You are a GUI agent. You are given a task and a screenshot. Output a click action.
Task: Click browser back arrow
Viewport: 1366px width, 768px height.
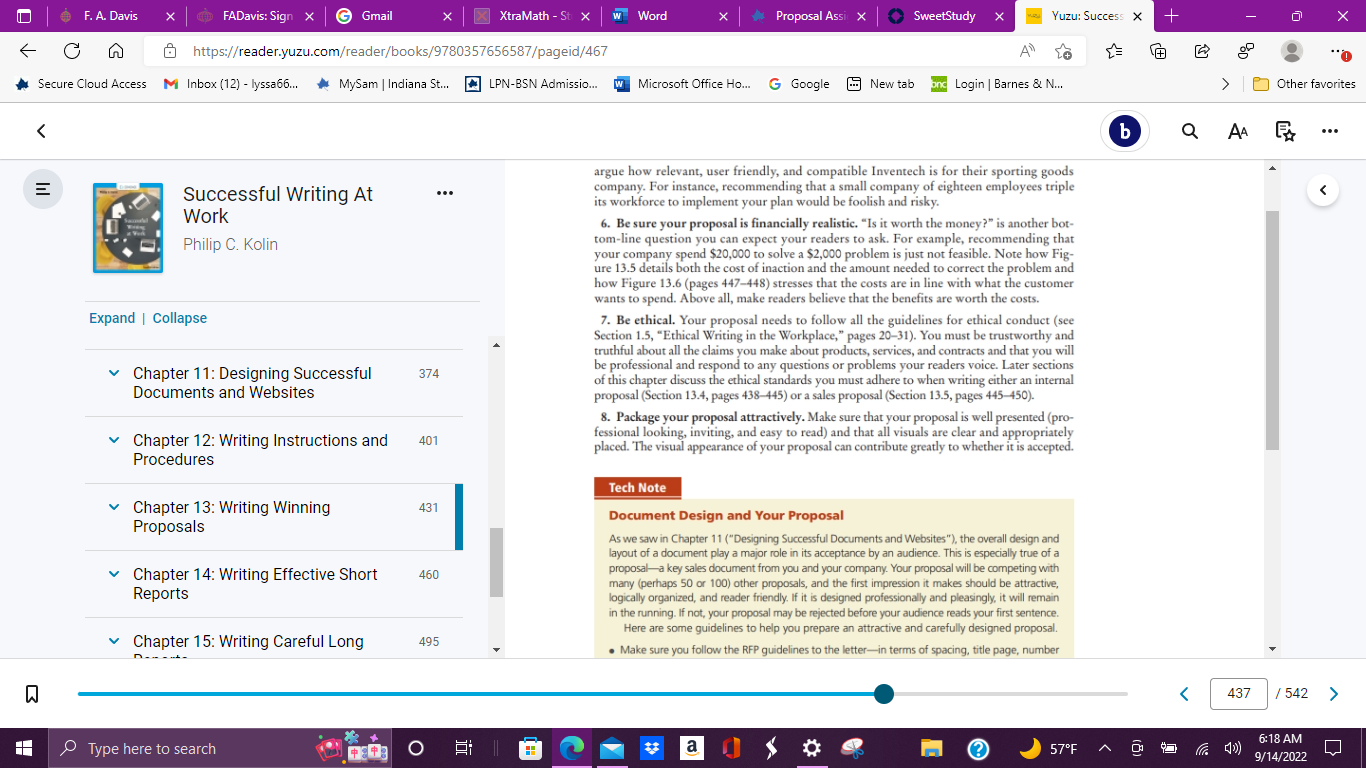pos(28,51)
